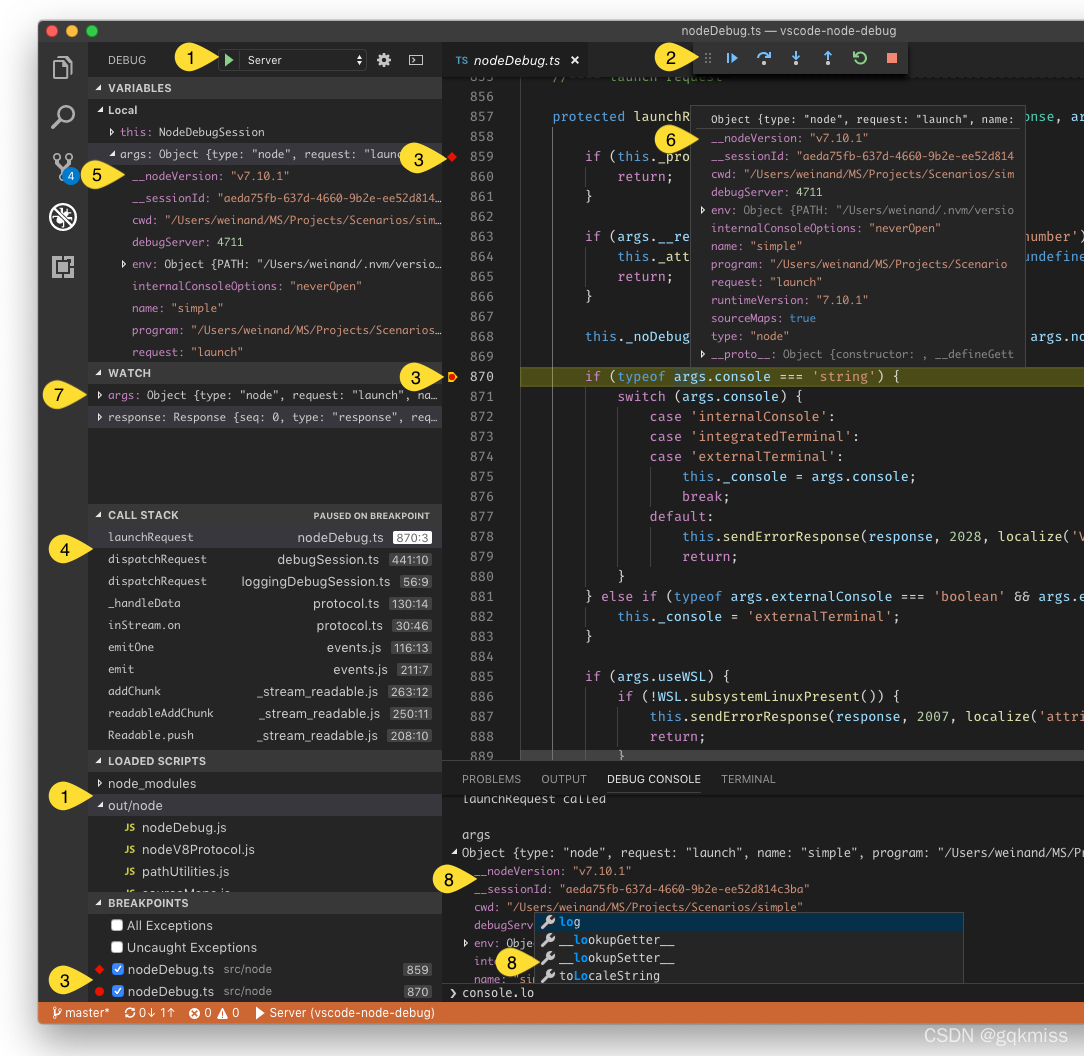This screenshot has height=1056, width=1084.
Task: Step Over in debug toolbar
Action: tap(763, 59)
